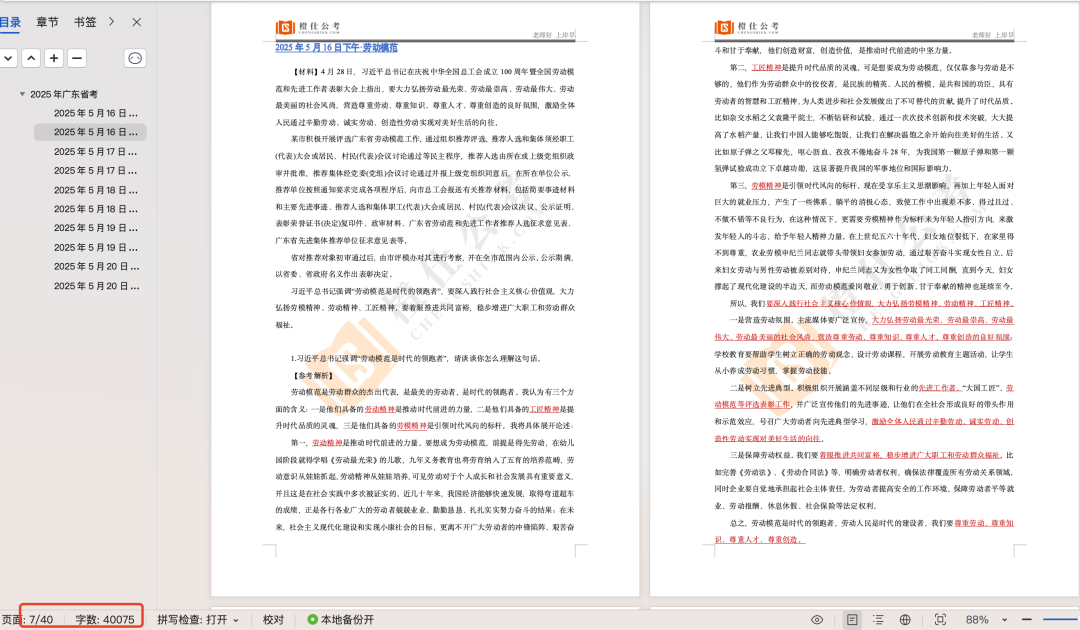Click the 字数 word count indicator
Image resolution: width=1080 pixels, height=630 pixels.
coord(104,620)
